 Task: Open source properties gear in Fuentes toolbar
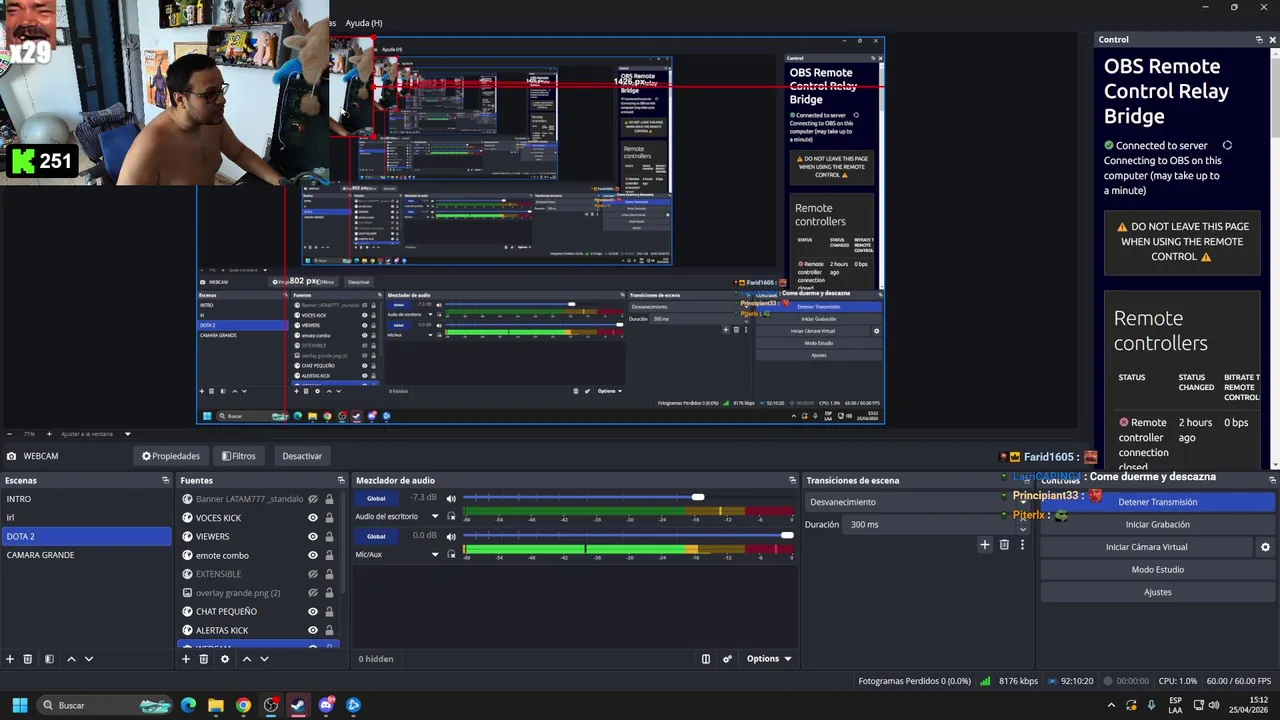tap(225, 659)
